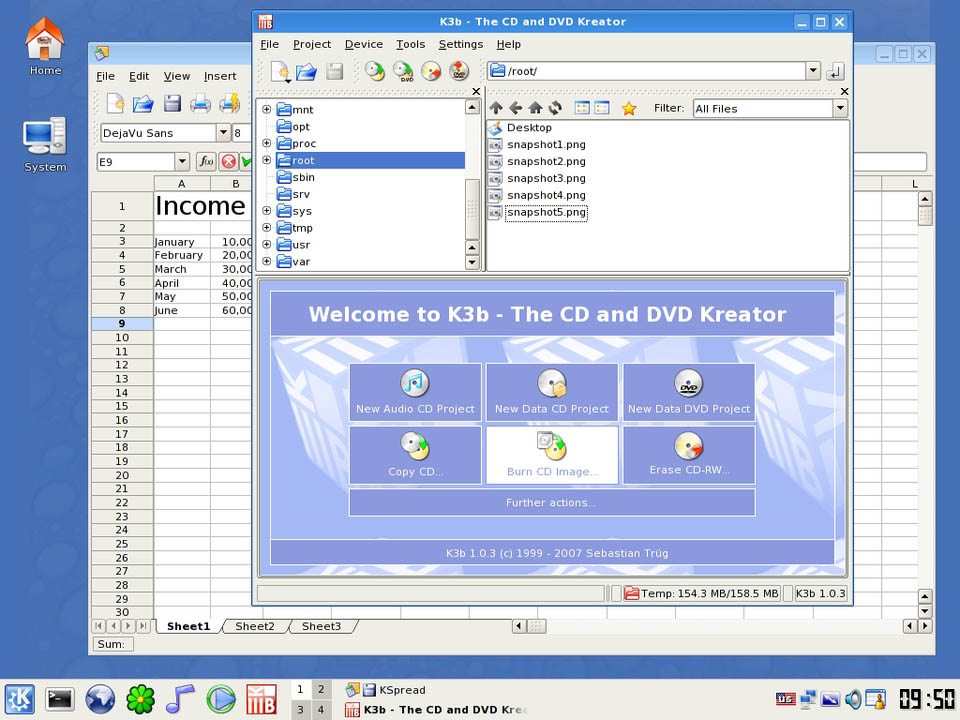Click the Copy CD toolbar icon in K3b
The image size is (960, 720).
pyautogui.click(x=375, y=72)
